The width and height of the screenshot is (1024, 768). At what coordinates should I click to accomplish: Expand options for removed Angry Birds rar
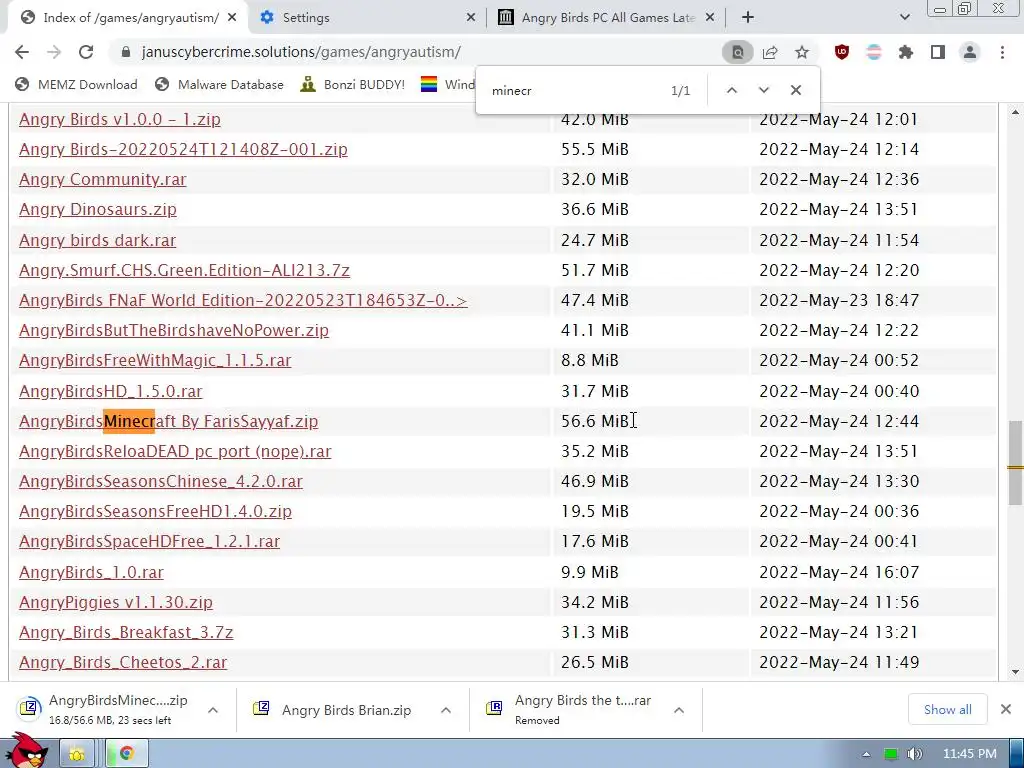[679, 710]
